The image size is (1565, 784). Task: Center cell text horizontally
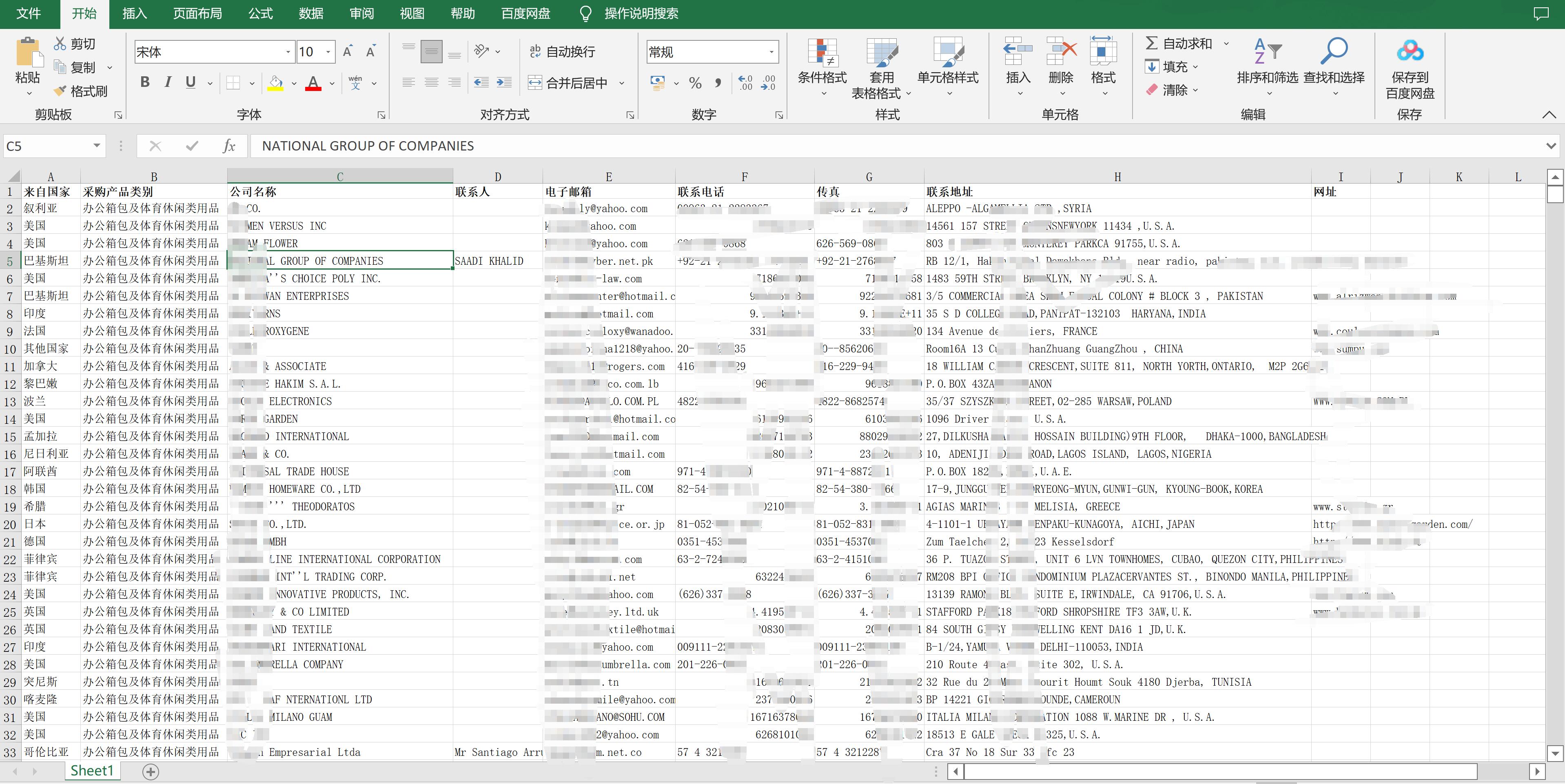pos(431,82)
